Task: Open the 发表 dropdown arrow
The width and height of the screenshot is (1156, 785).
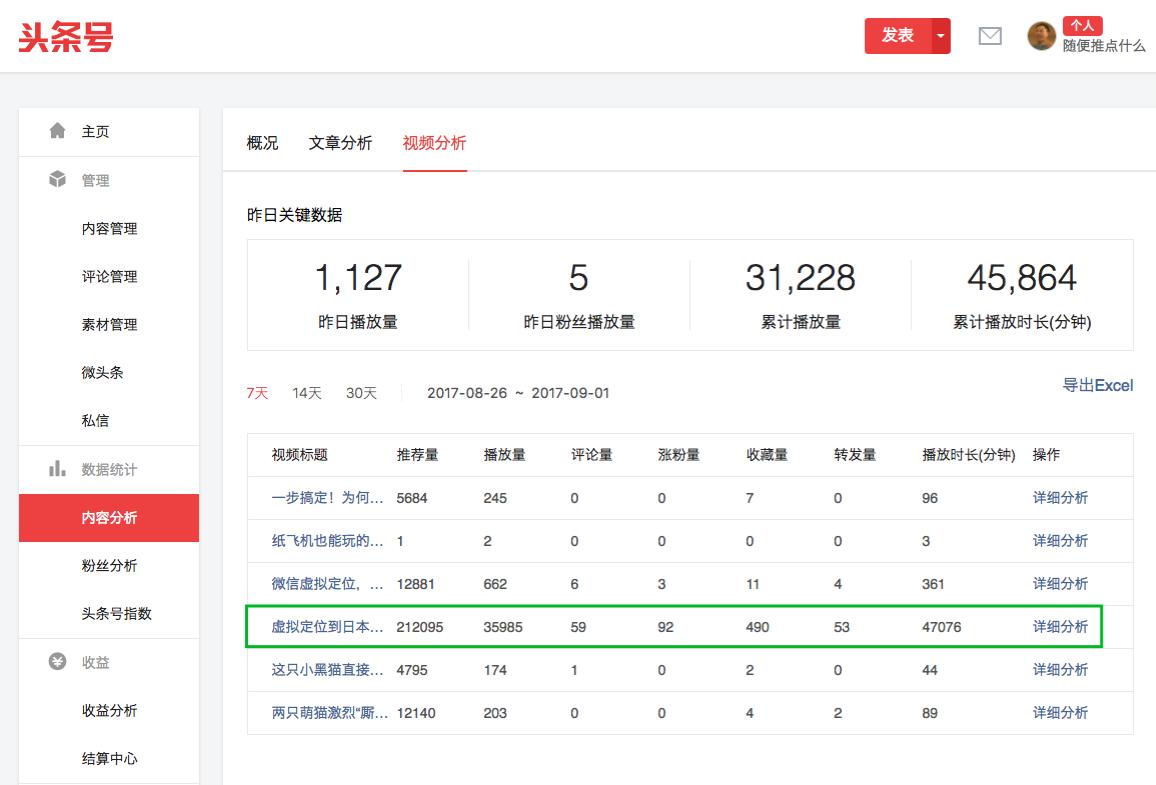Action: tap(938, 35)
